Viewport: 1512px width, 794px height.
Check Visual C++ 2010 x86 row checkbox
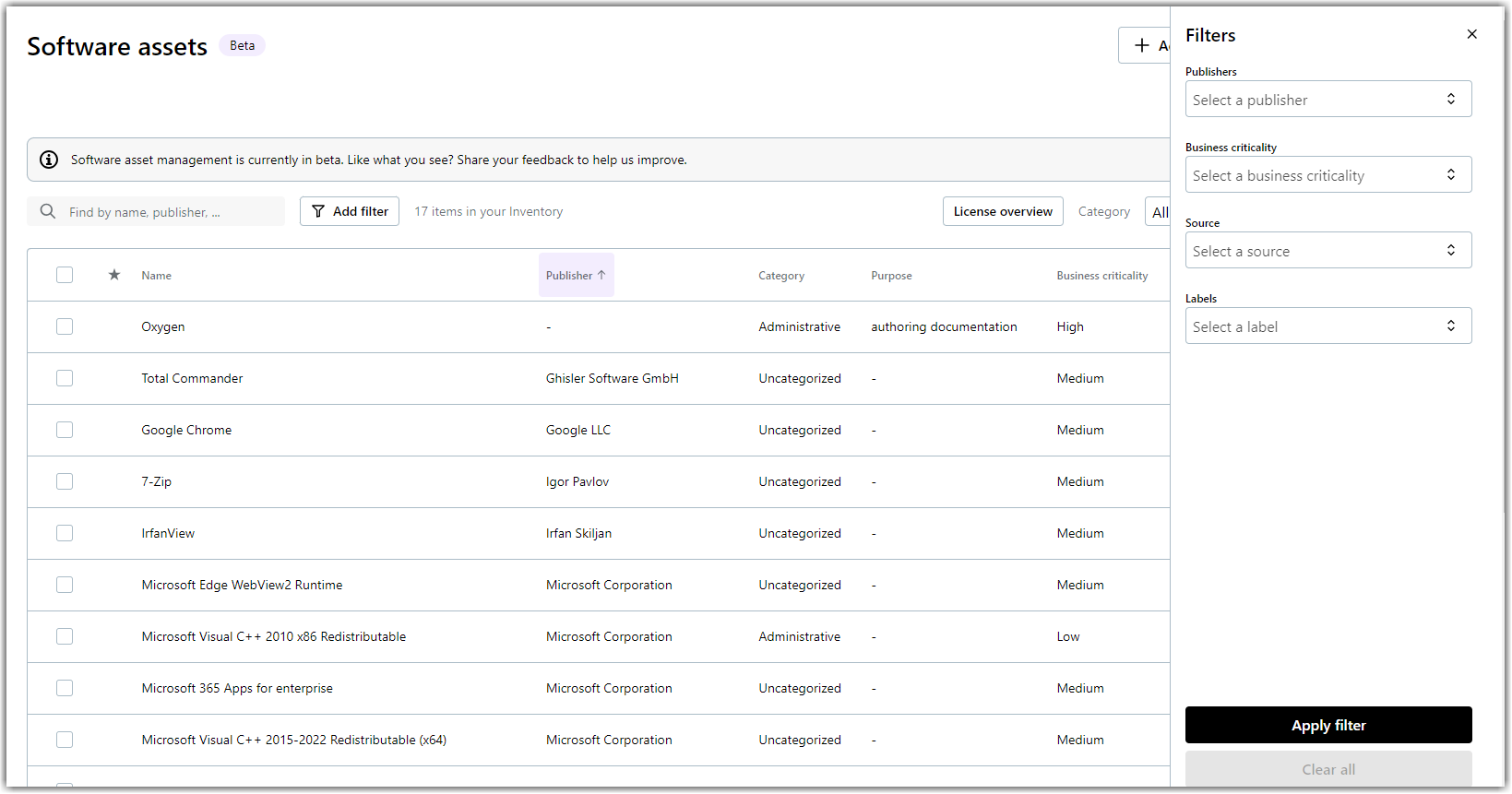click(65, 636)
